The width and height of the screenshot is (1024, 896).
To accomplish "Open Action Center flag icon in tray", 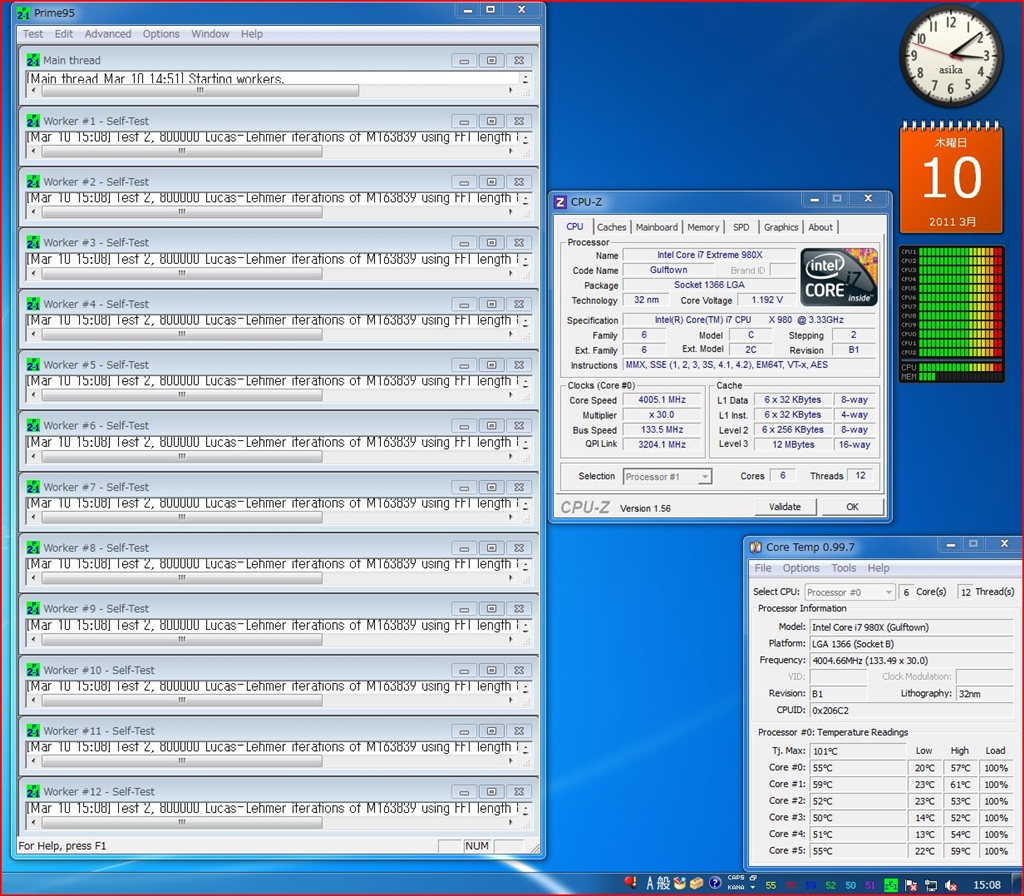I will (911, 884).
